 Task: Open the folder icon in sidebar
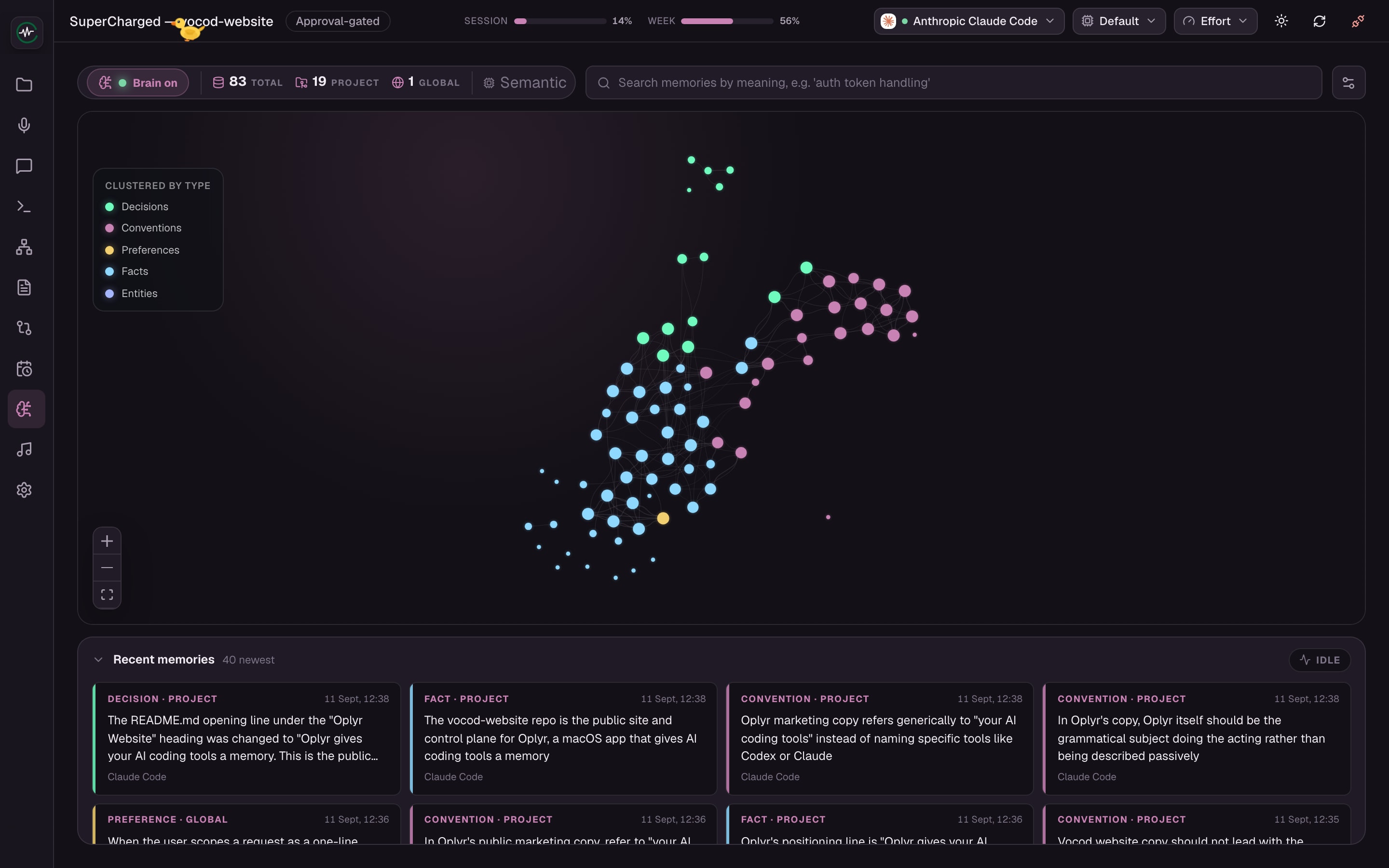(x=24, y=84)
